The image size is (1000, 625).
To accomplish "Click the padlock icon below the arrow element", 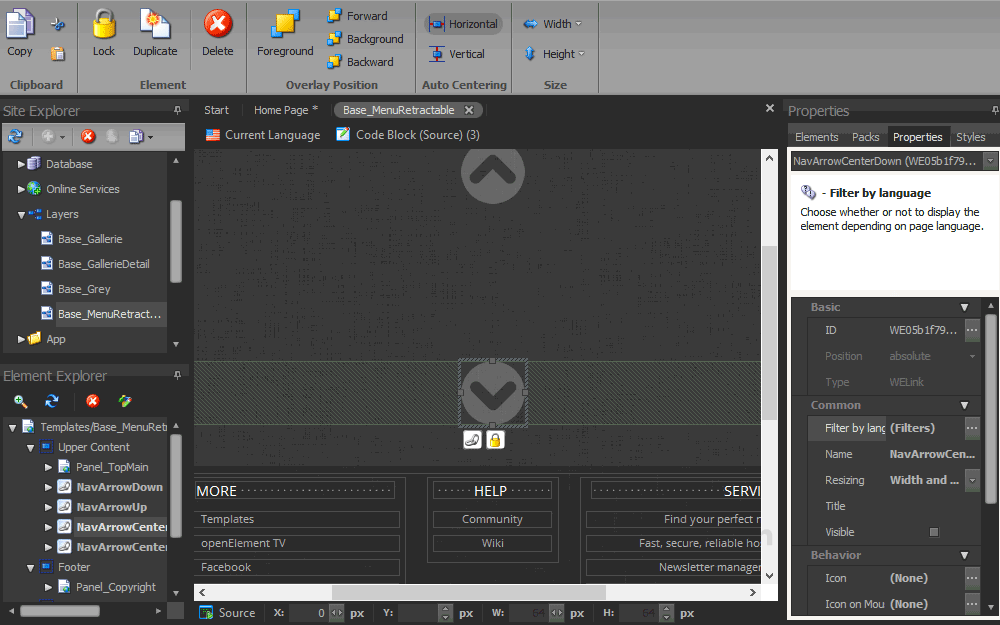I will (494, 439).
